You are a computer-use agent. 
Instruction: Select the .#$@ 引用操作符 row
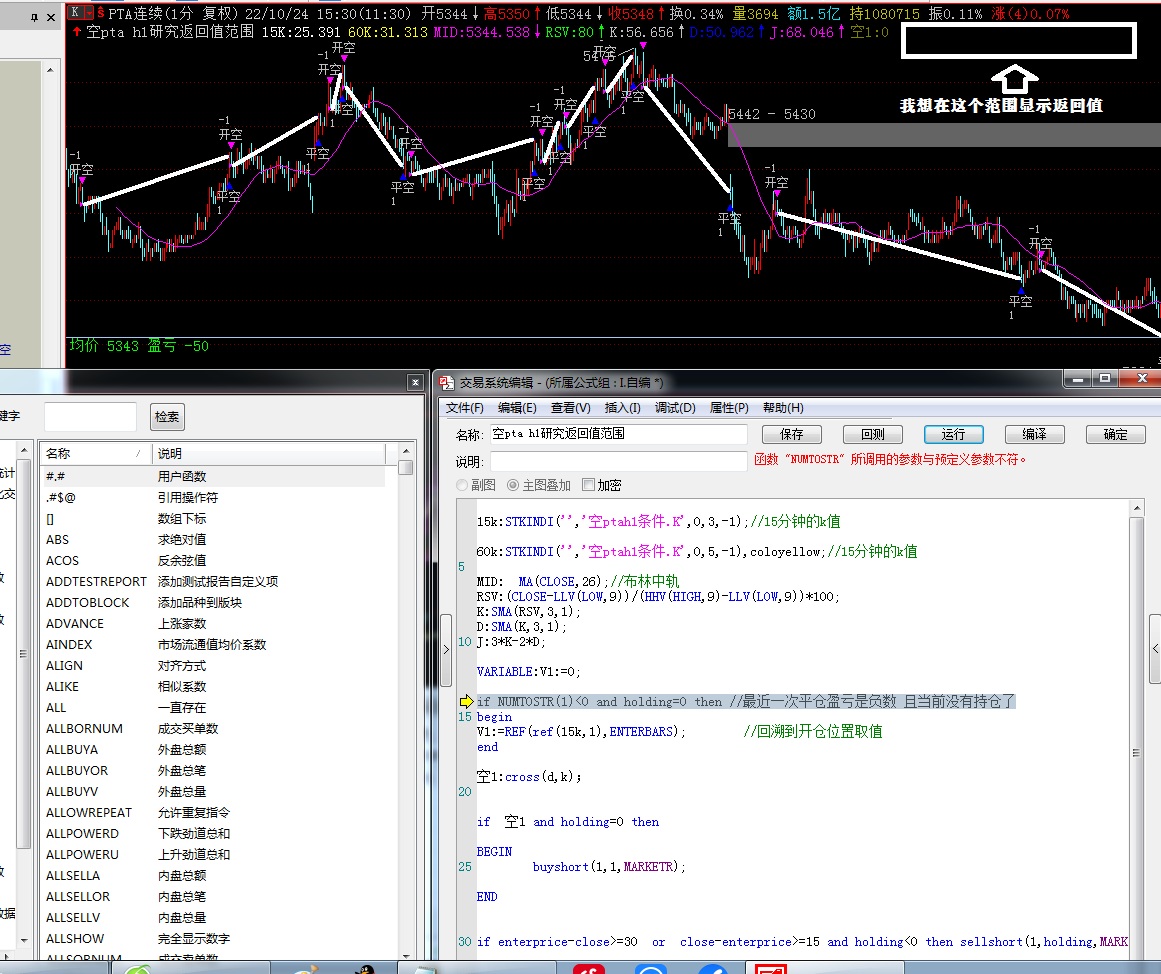point(213,497)
